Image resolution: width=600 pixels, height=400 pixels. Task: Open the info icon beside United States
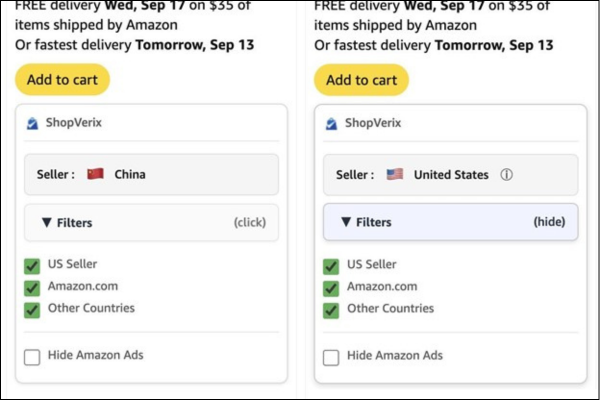pos(506,174)
